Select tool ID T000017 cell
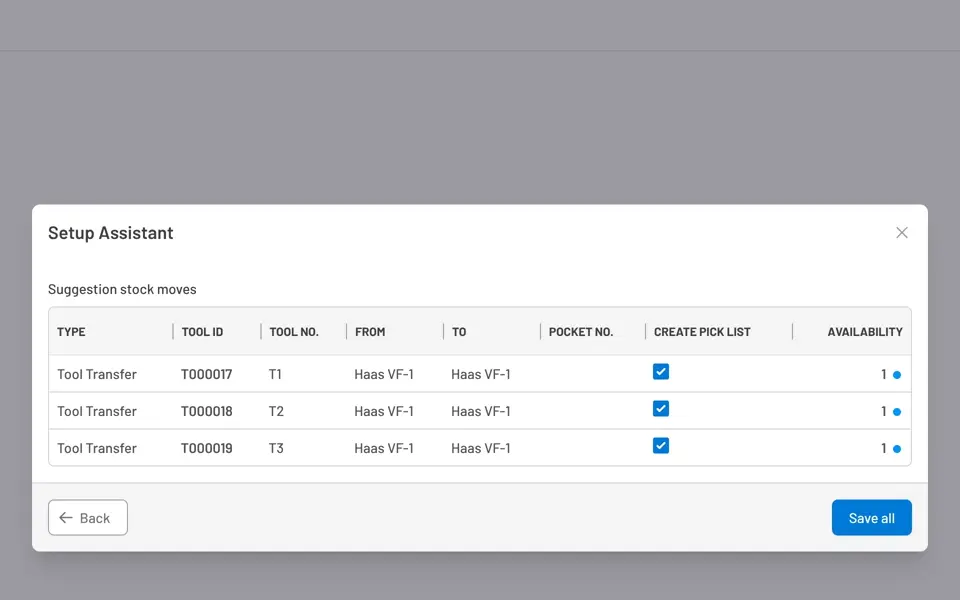The height and width of the screenshot is (600, 960). (206, 374)
